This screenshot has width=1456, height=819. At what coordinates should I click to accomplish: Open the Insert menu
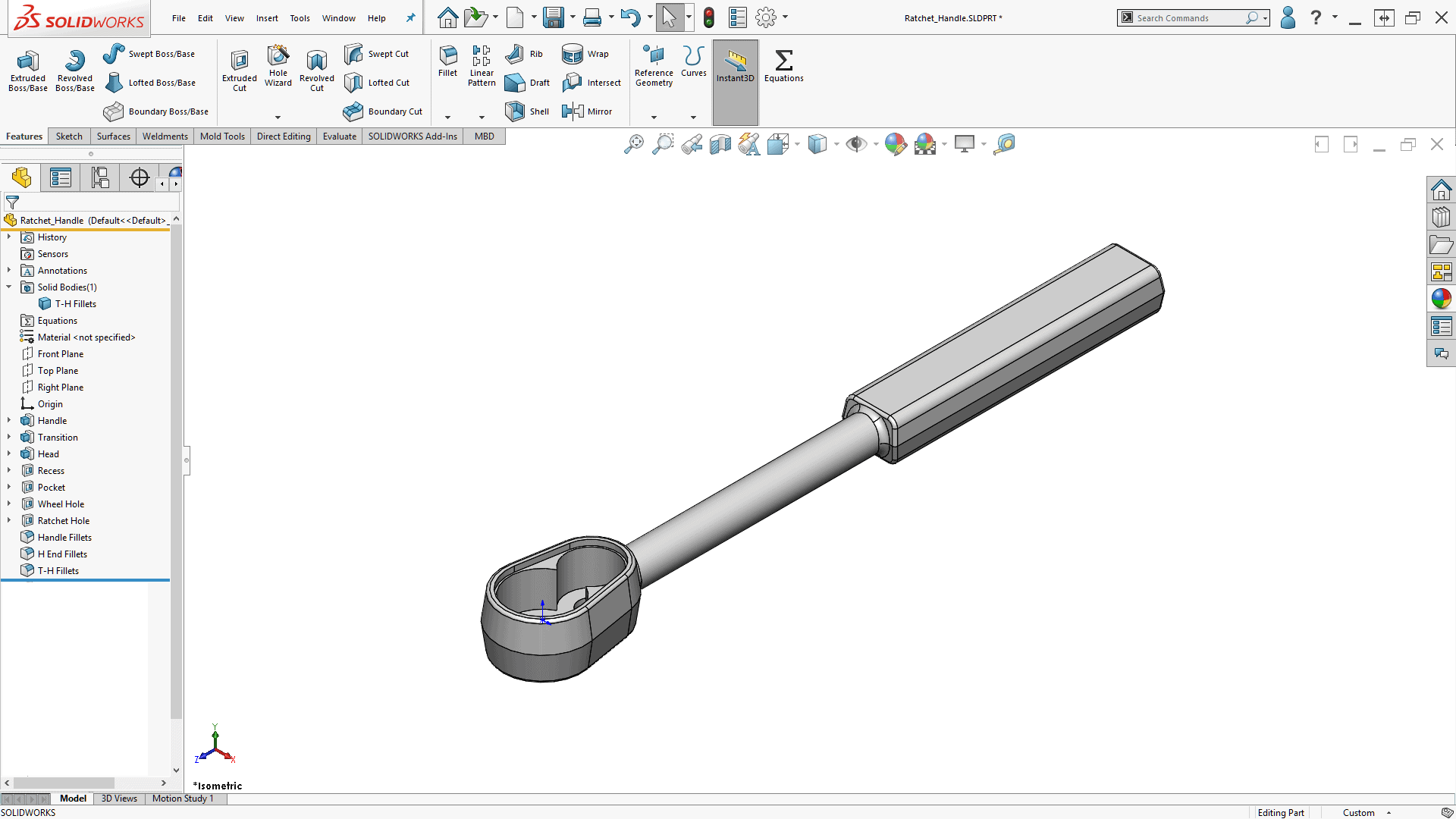click(x=267, y=18)
